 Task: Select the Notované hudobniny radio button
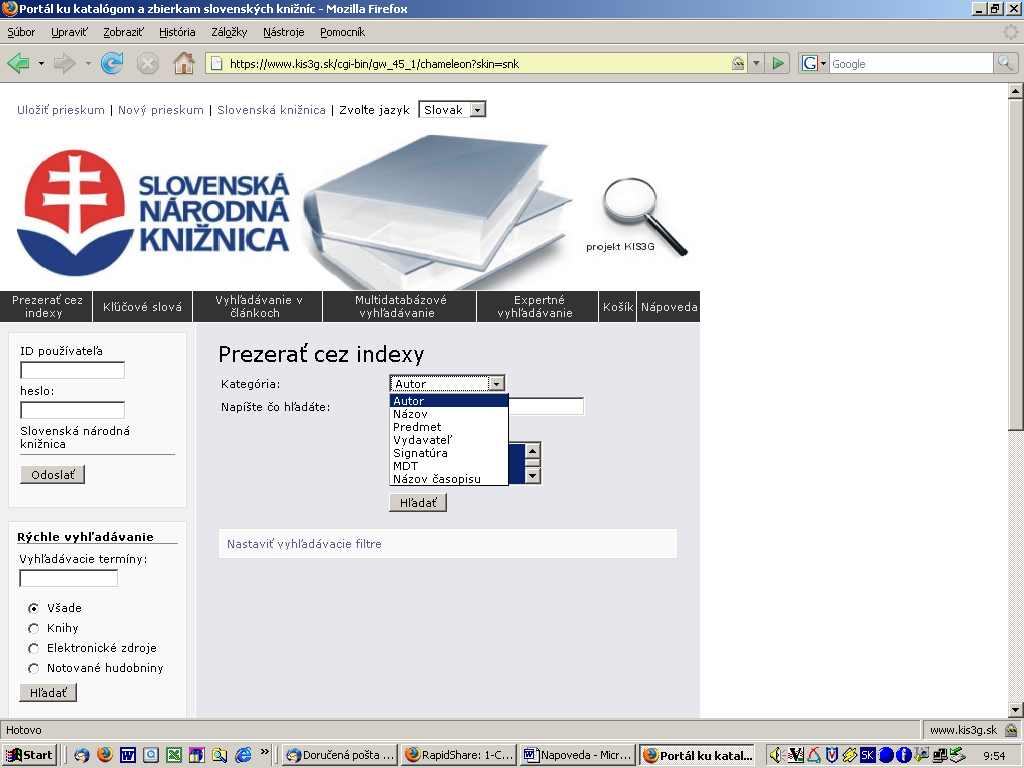coord(34,668)
